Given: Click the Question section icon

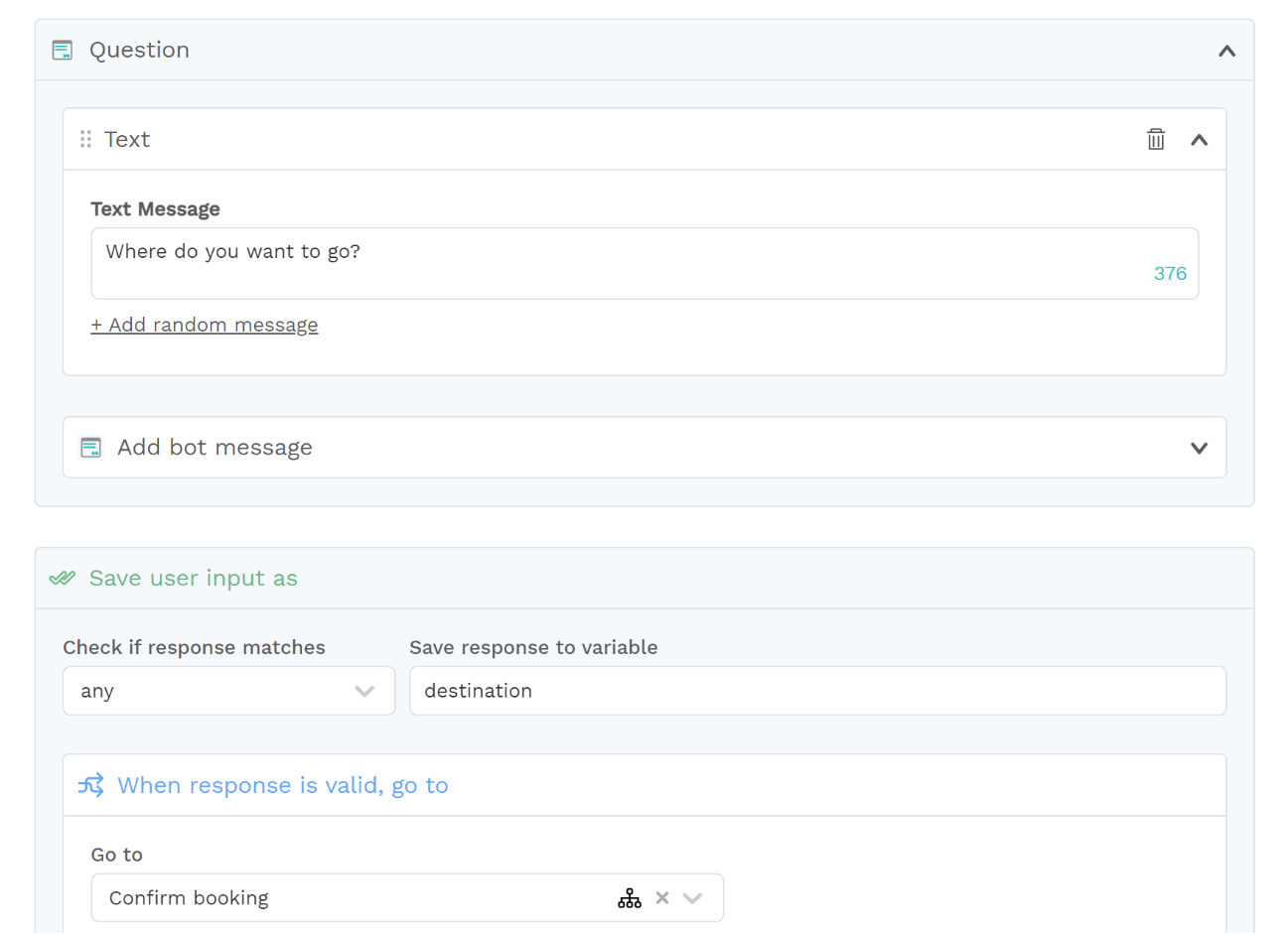Looking at the screenshot, I should (x=62, y=50).
